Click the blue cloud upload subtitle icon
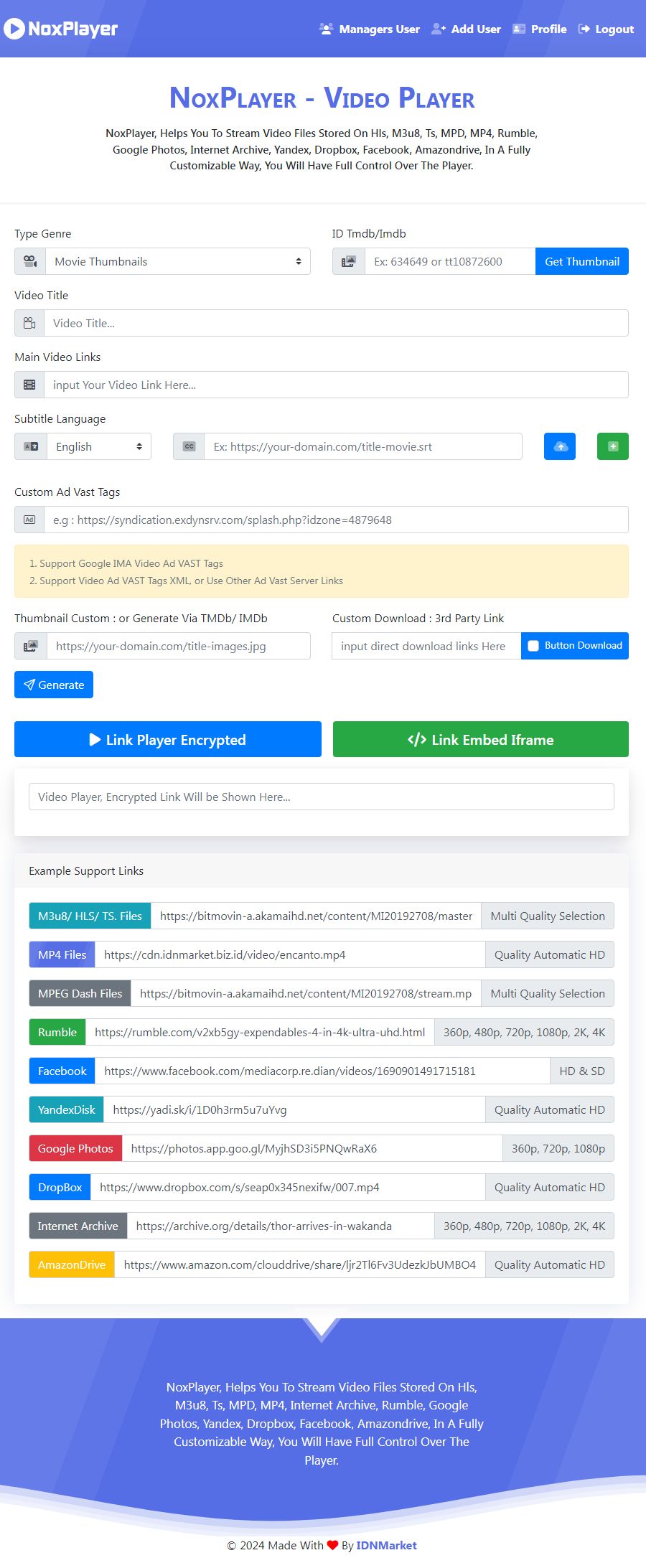The image size is (646, 1568). pos(560,446)
